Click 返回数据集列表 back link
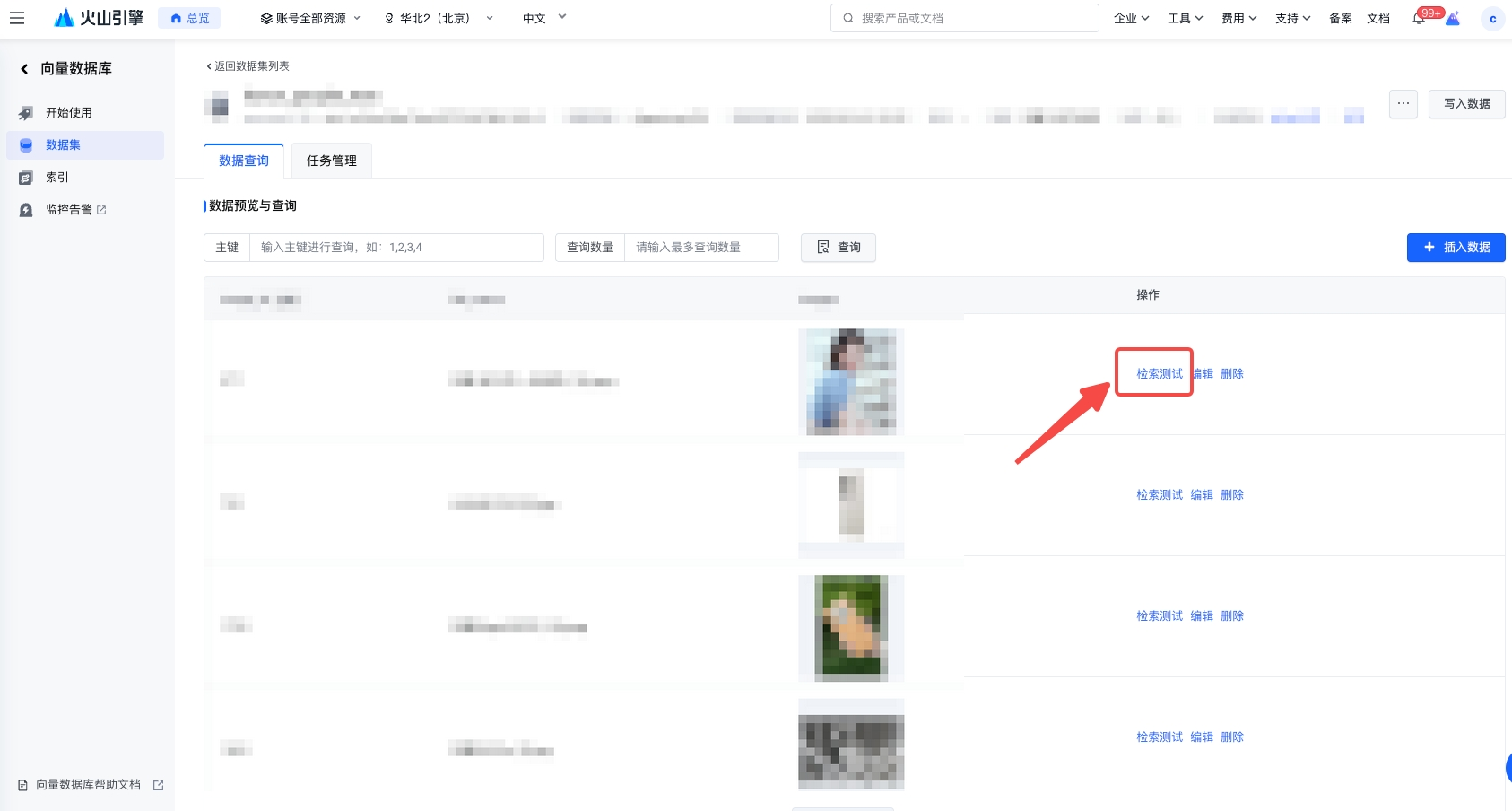 248,66
